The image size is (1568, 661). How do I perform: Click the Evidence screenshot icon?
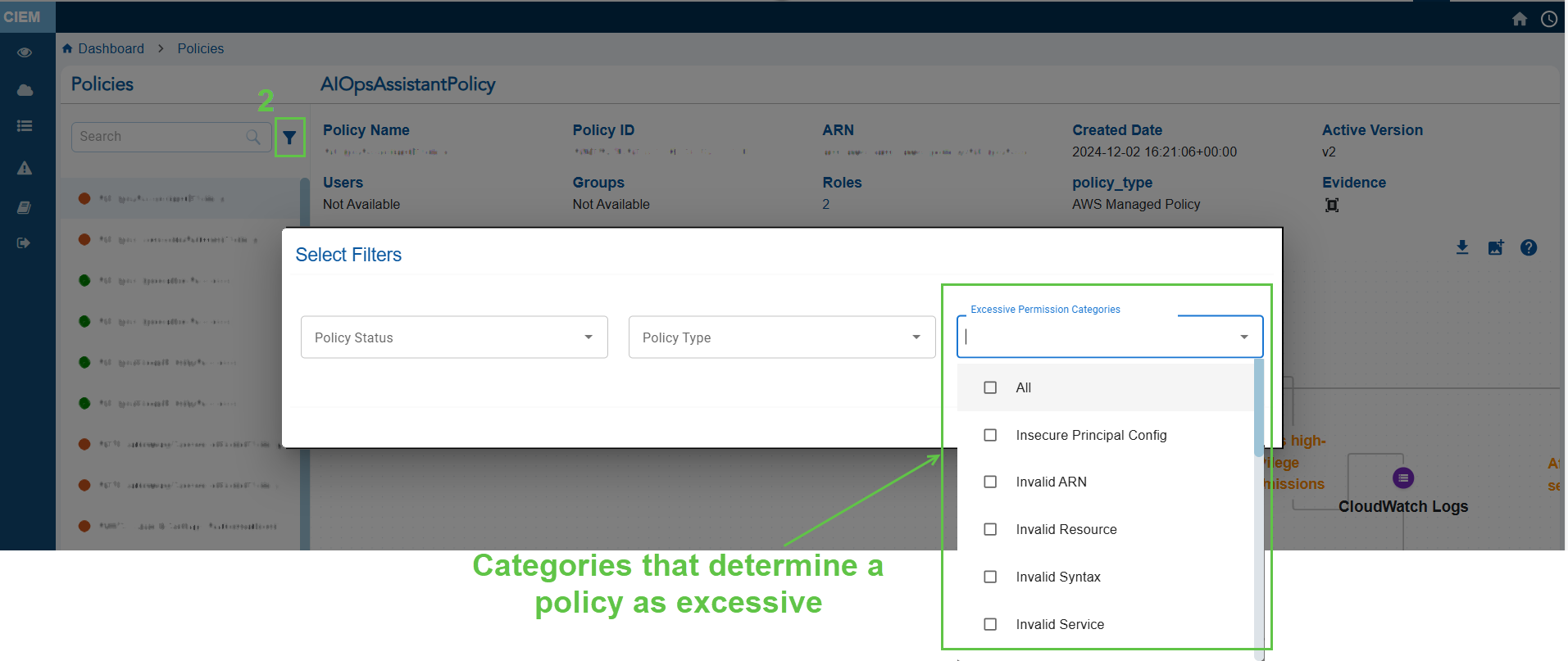tap(1331, 205)
